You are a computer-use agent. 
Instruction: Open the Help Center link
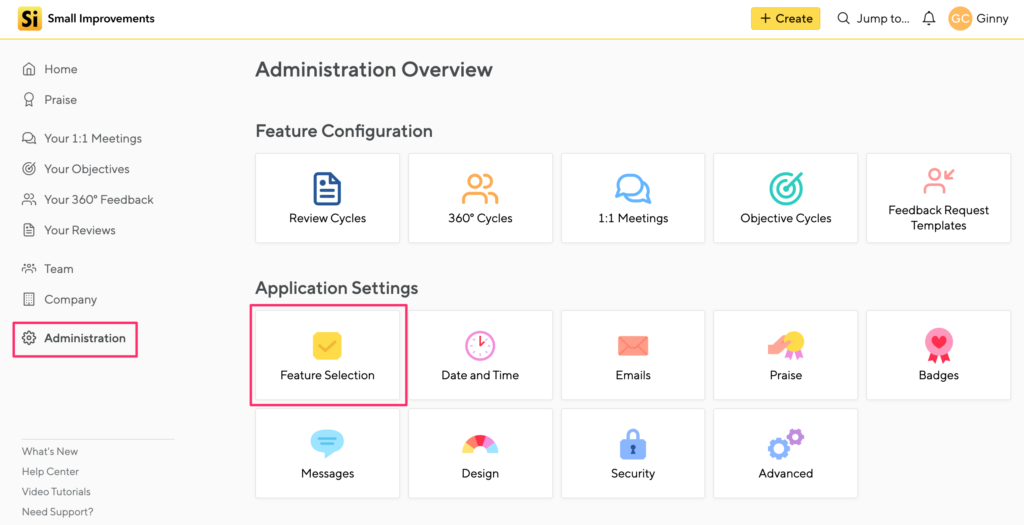tap(50, 471)
